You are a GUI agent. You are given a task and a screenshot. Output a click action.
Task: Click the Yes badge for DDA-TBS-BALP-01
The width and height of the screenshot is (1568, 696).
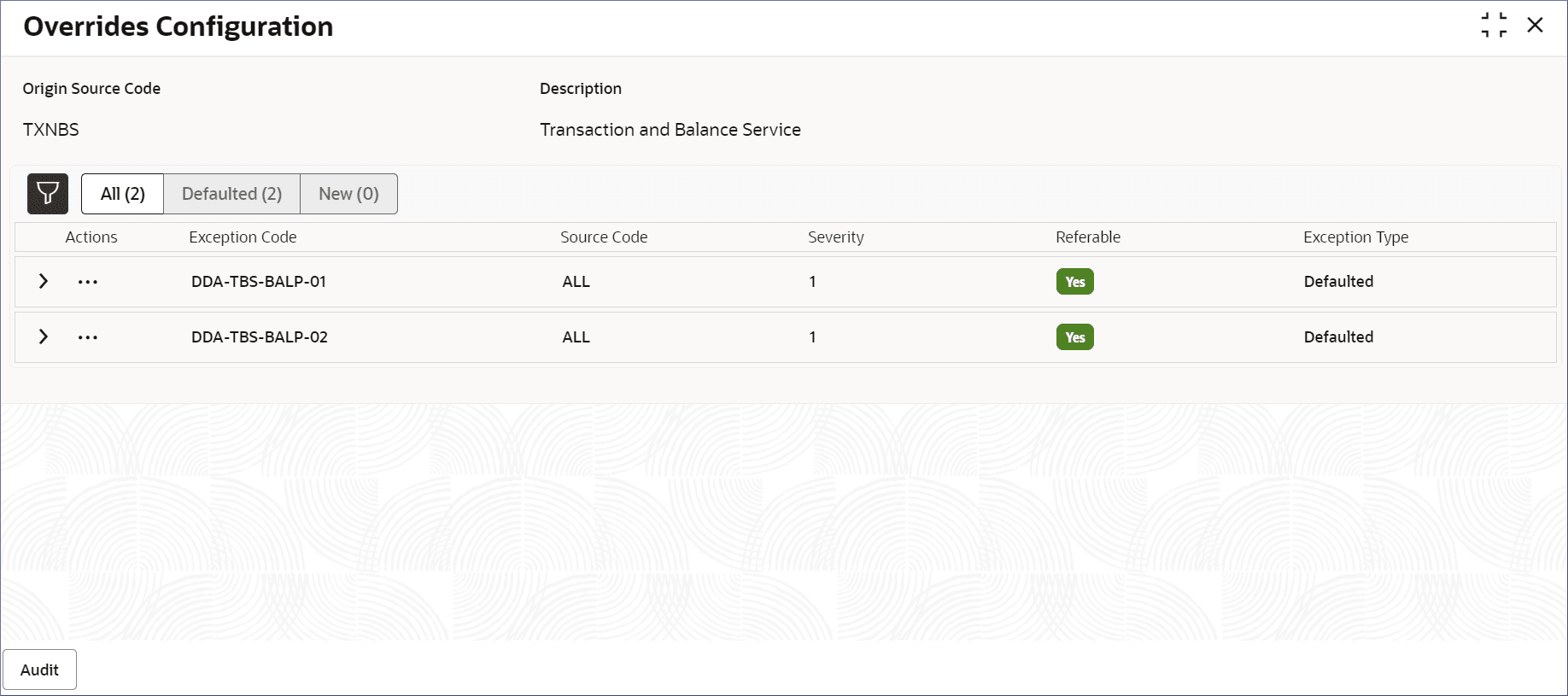1074,282
